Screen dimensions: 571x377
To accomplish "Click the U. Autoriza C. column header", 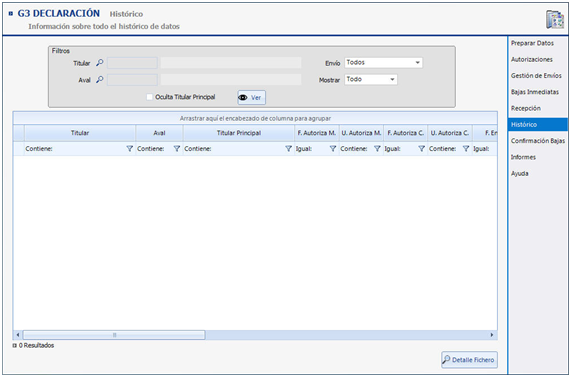I will [x=450, y=133].
